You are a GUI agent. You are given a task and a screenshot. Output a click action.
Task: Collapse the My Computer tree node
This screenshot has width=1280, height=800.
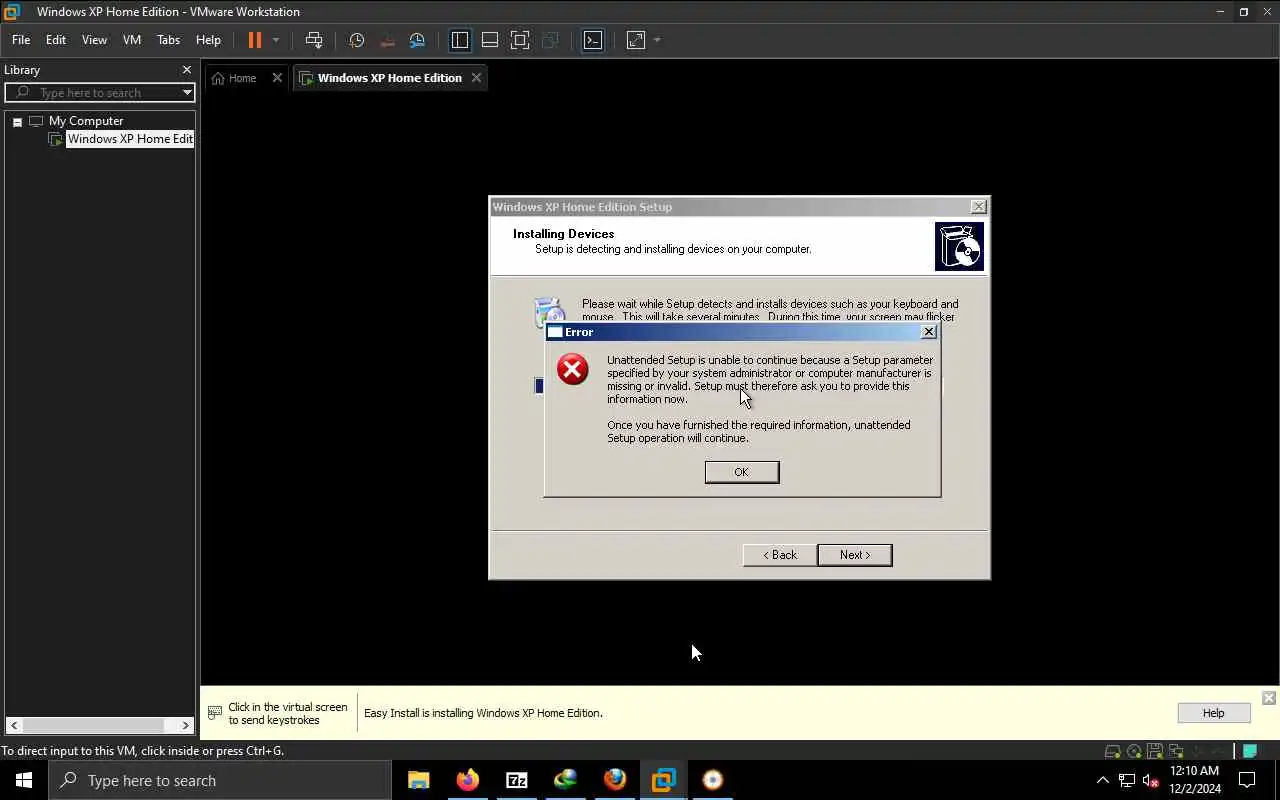tap(17, 121)
